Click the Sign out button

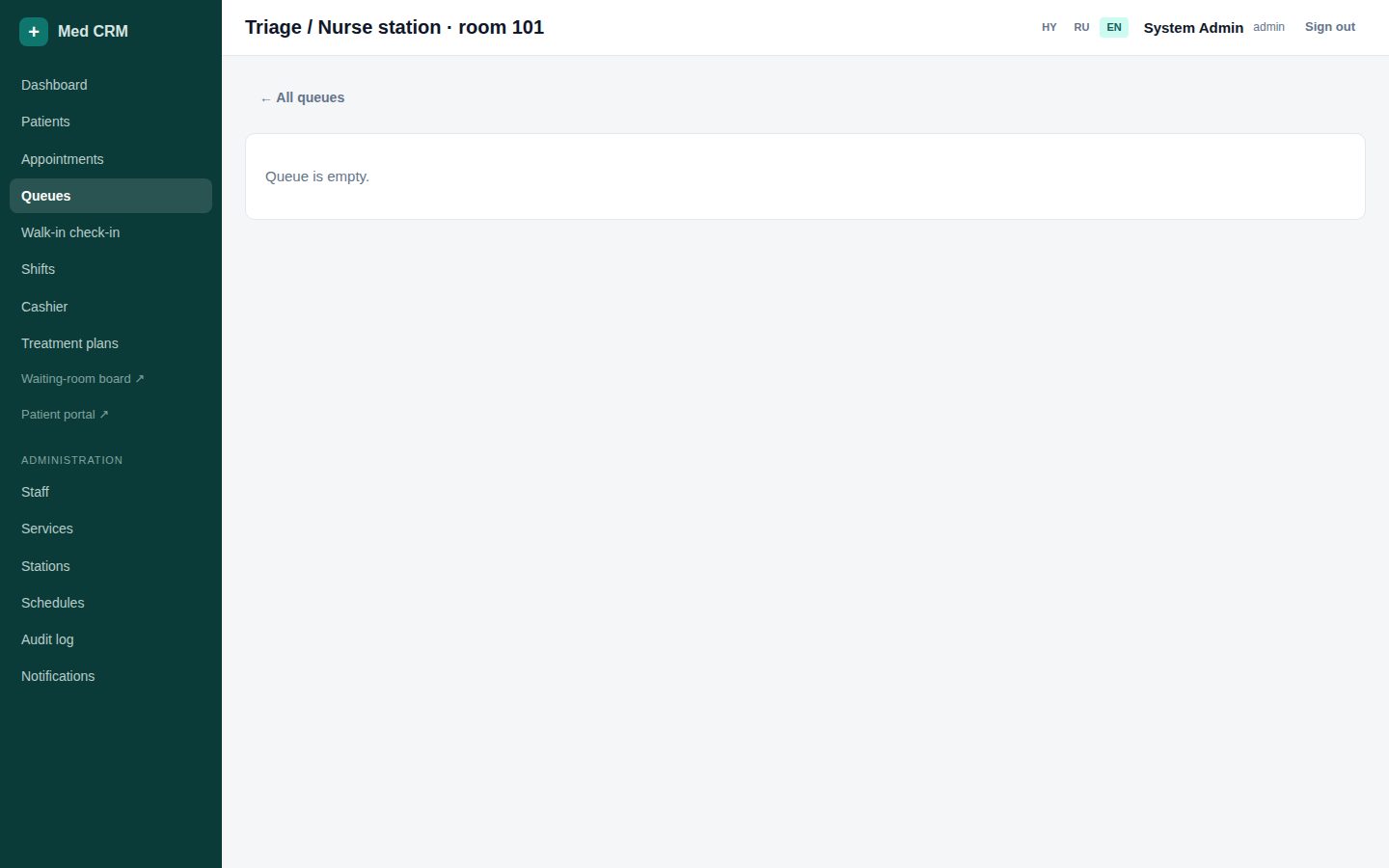pyautogui.click(x=1330, y=27)
